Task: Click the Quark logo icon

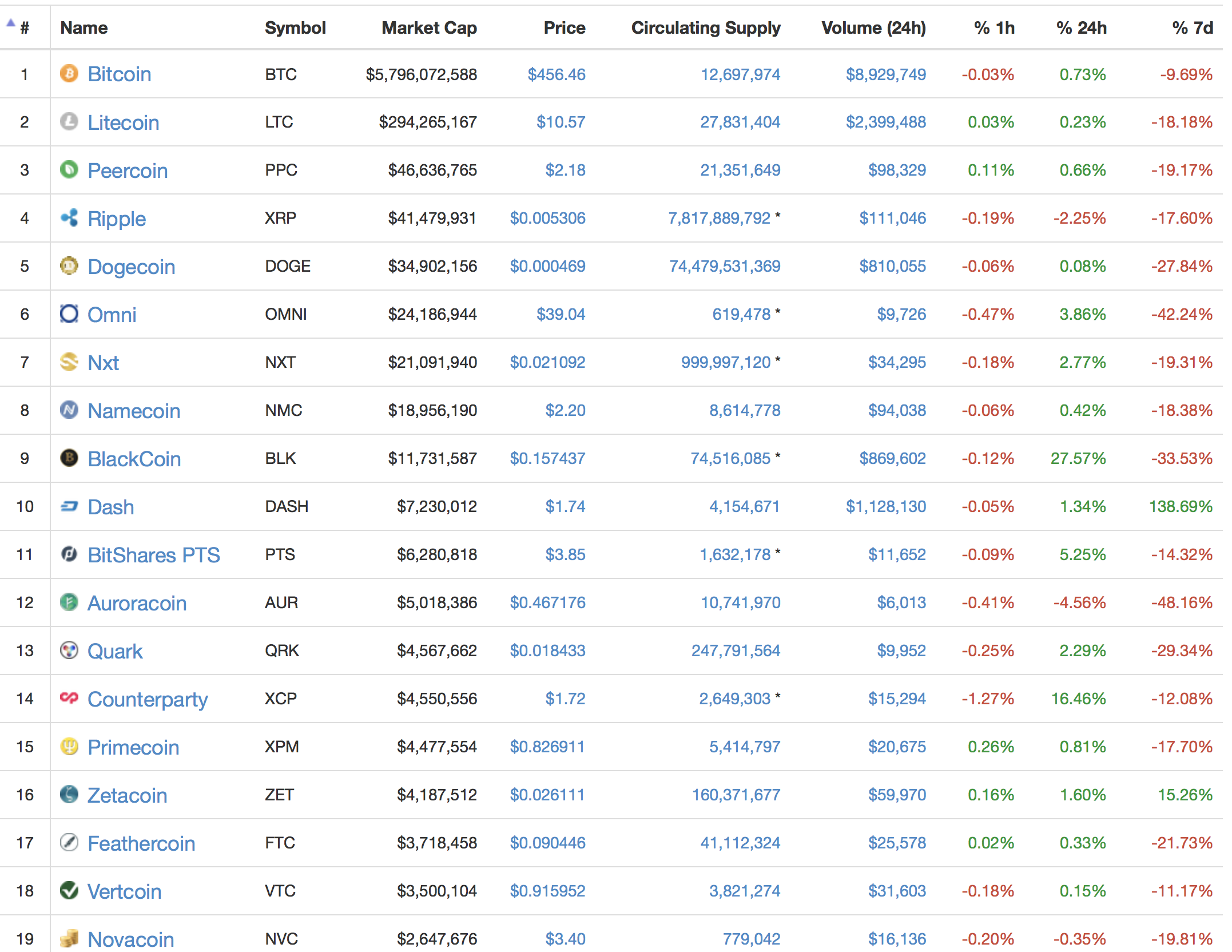Action: (69, 650)
